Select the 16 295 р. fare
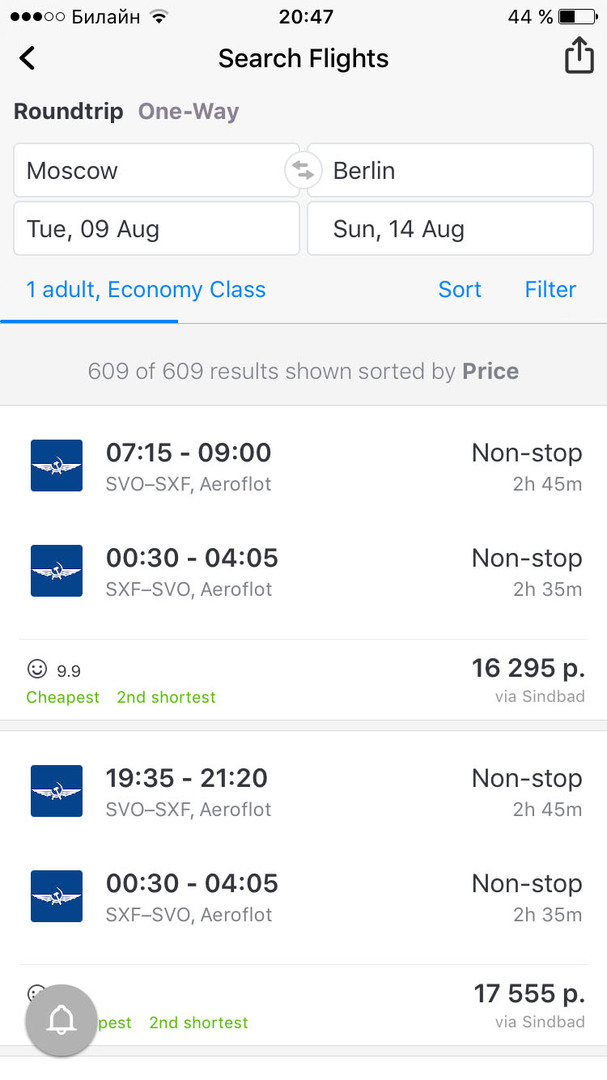The height and width of the screenshot is (1080, 607). [x=527, y=668]
